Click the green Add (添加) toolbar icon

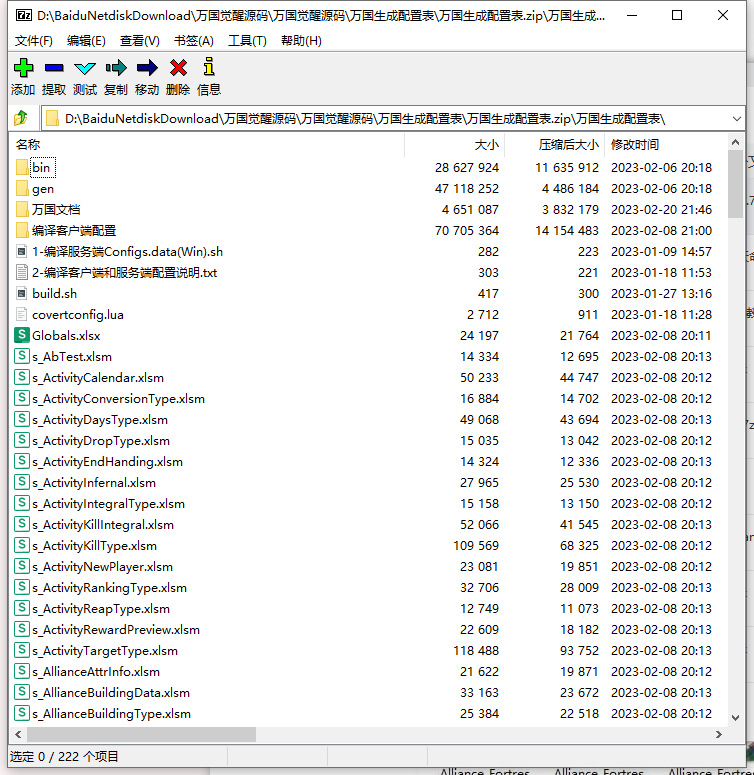pyautogui.click(x=23, y=68)
